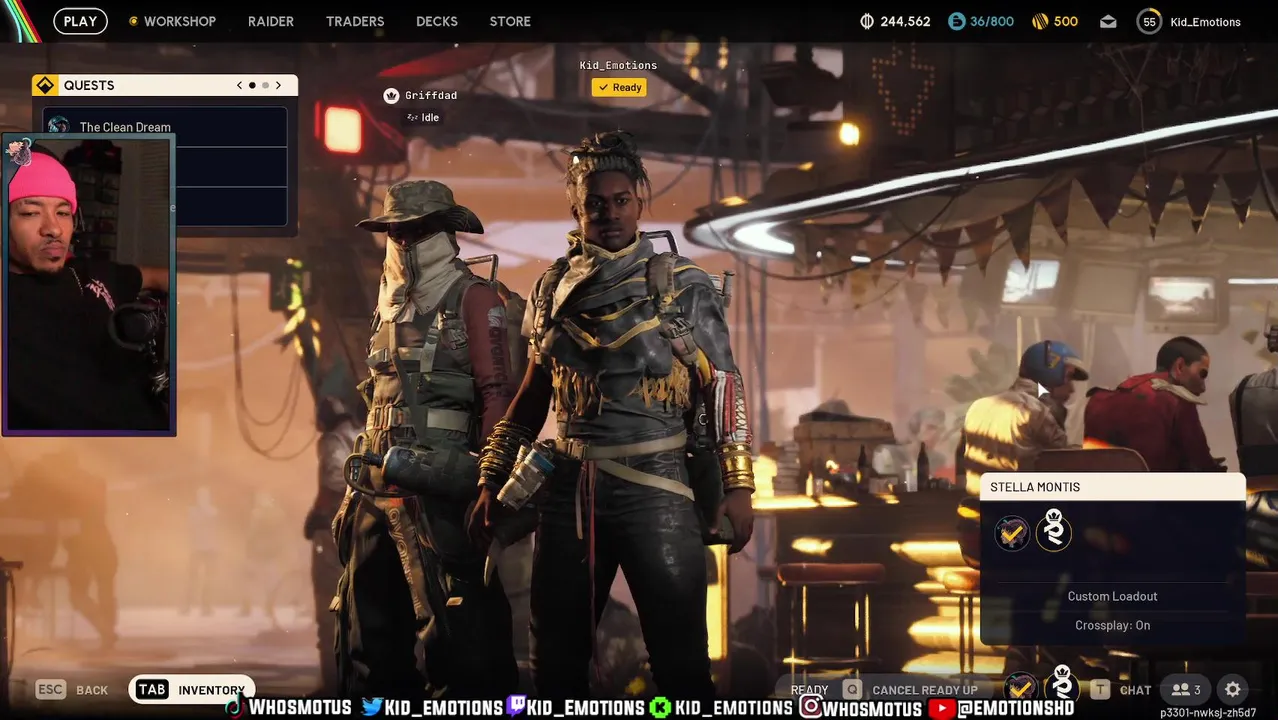The width and height of the screenshot is (1278, 720).
Task: Click the level 55 badge
Action: click(1149, 21)
